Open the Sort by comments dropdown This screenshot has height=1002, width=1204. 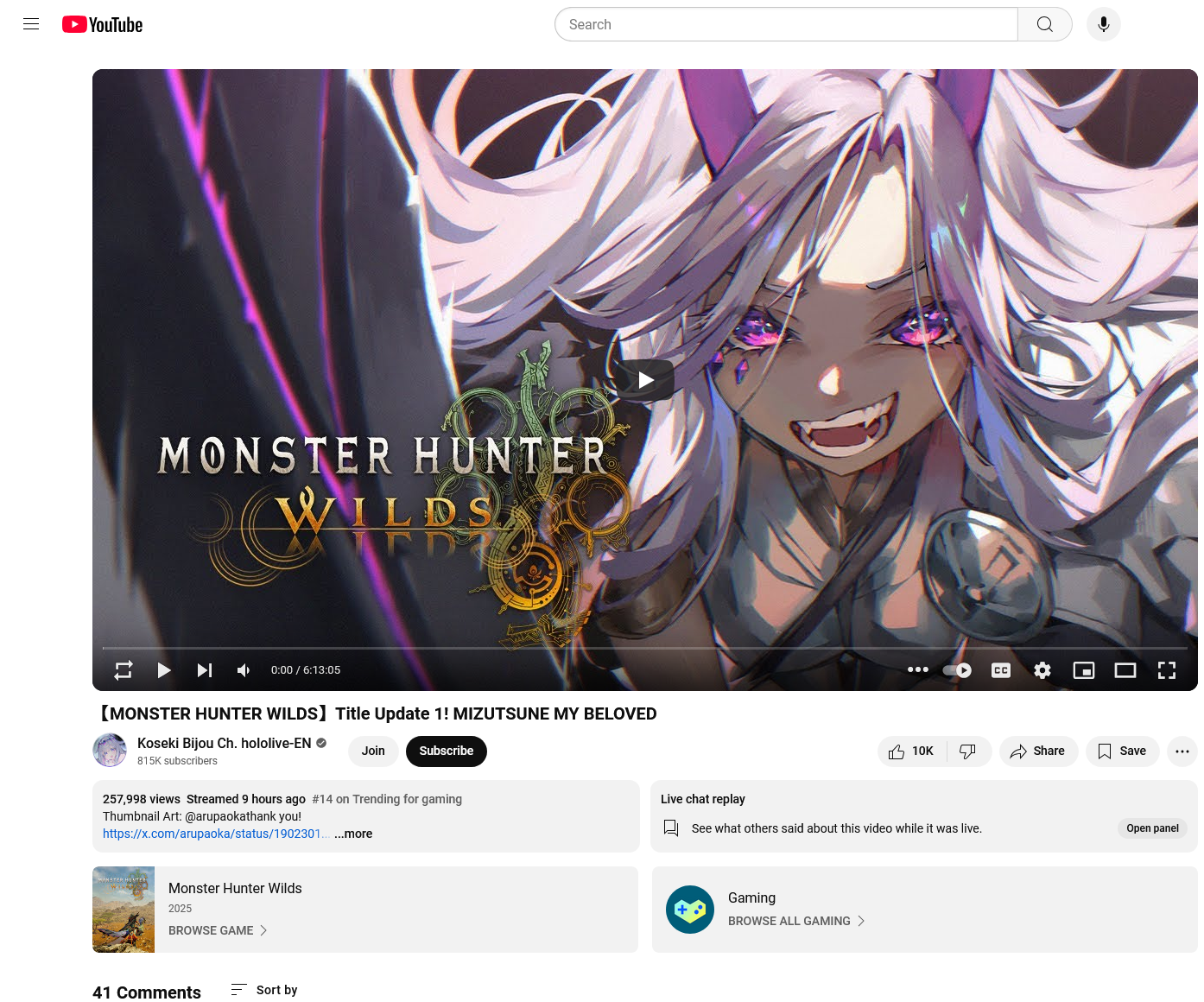(264, 990)
